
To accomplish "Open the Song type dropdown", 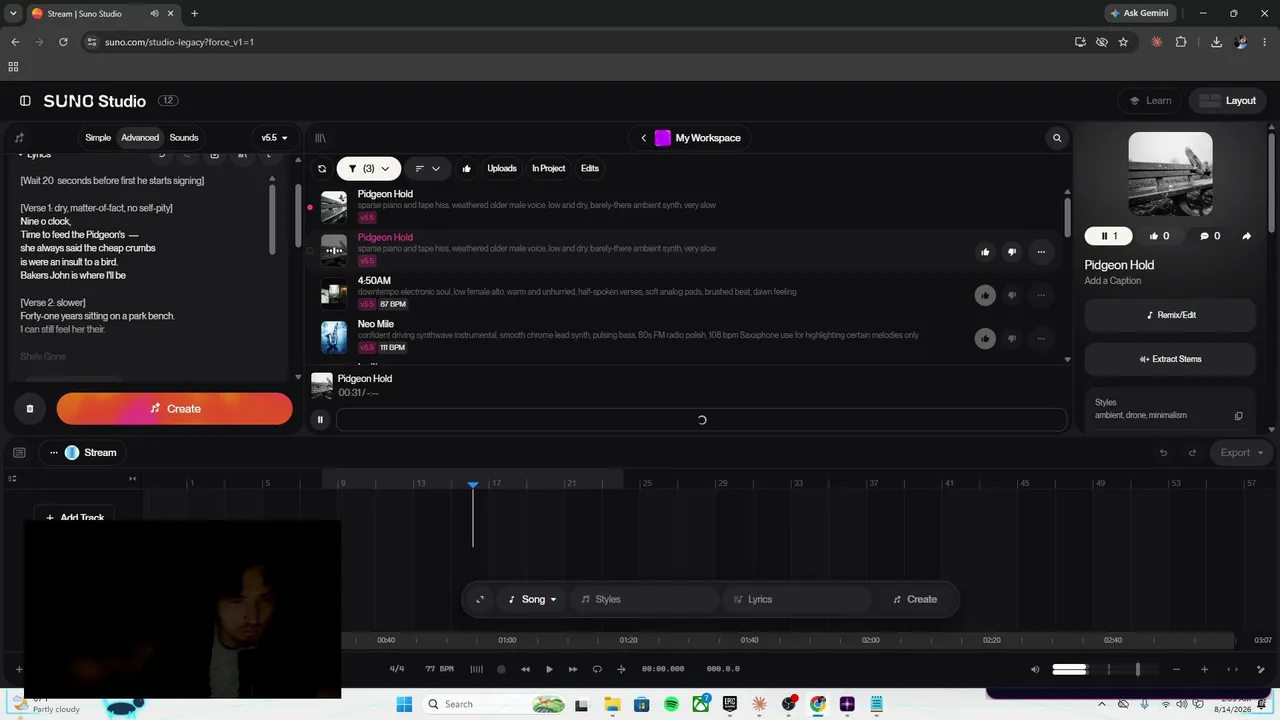I will coord(532,599).
